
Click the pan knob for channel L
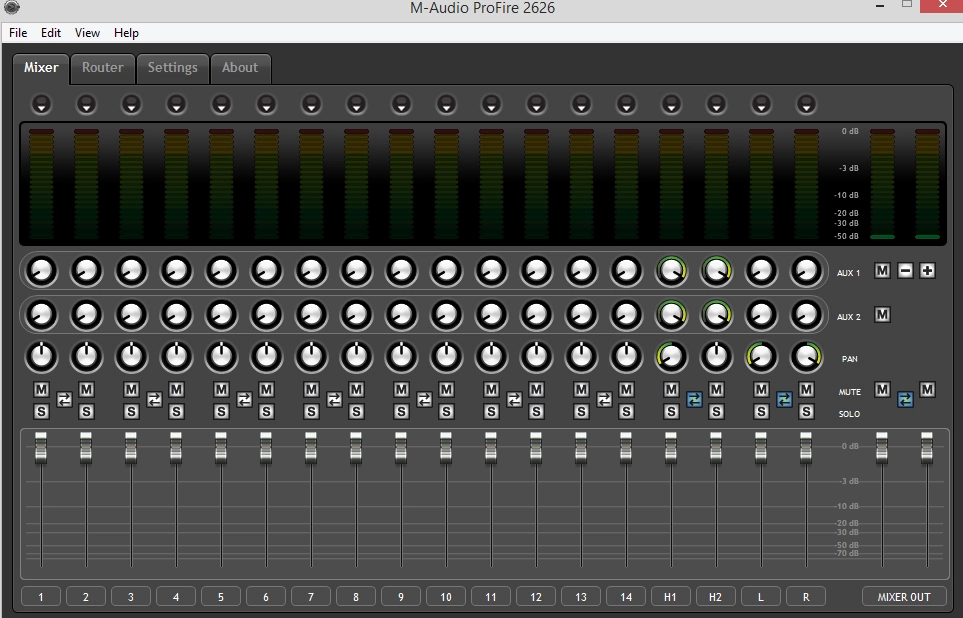click(761, 357)
